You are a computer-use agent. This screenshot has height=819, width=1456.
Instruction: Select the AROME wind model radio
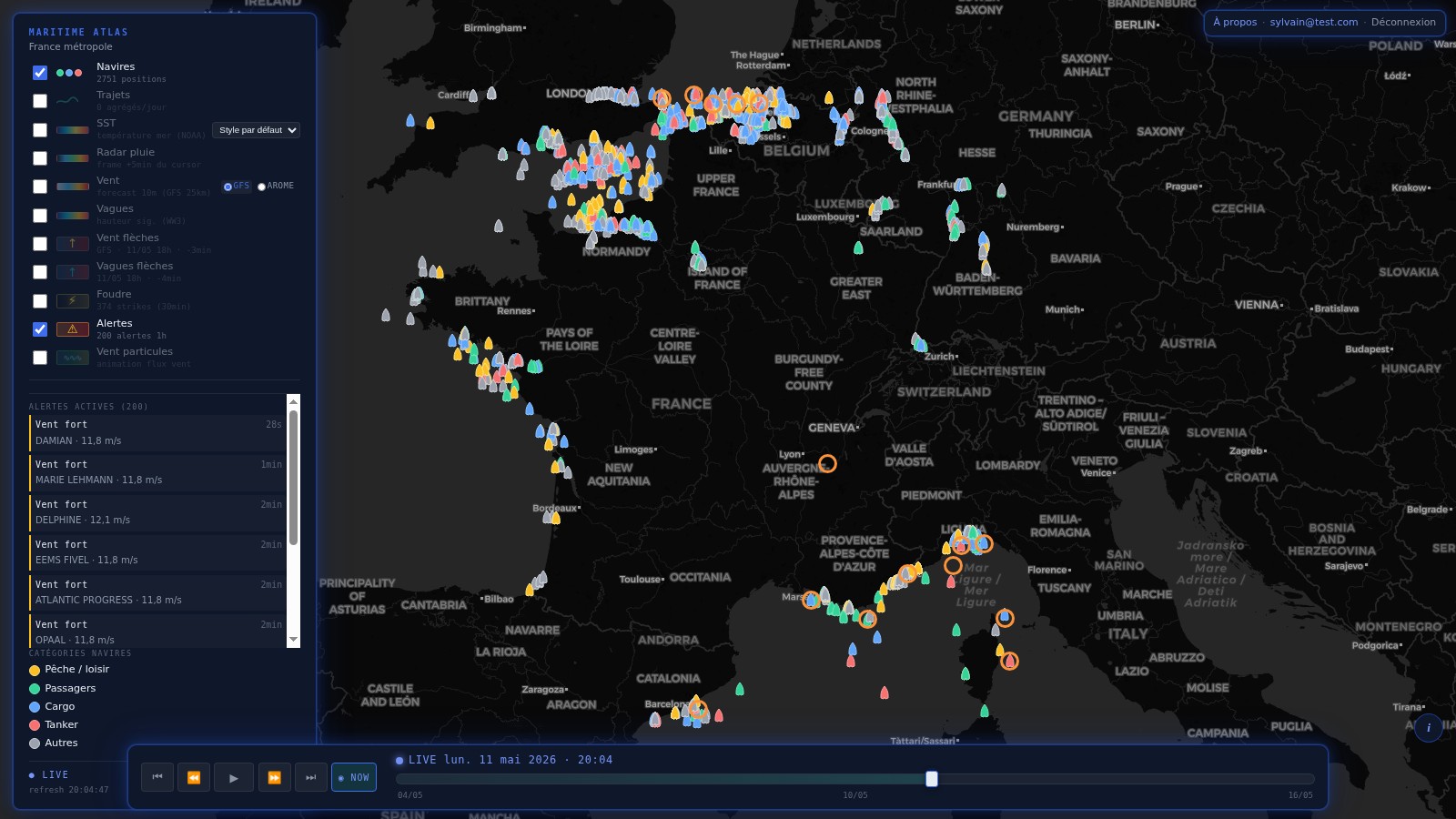coord(262,187)
